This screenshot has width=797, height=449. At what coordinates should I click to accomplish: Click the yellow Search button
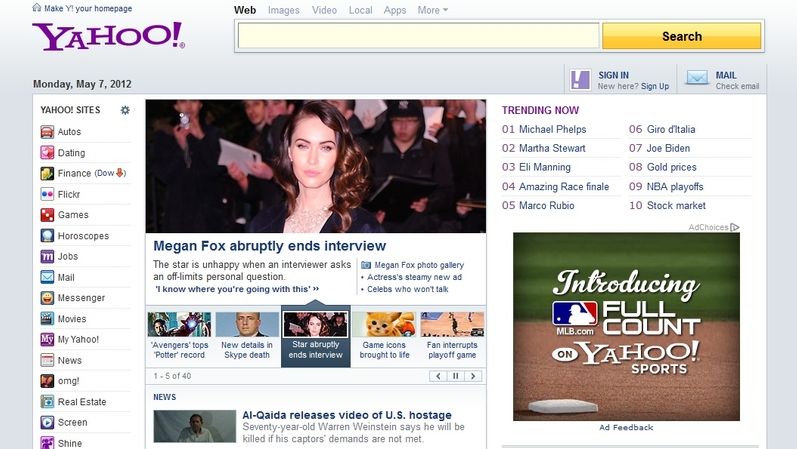[x=682, y=36]
